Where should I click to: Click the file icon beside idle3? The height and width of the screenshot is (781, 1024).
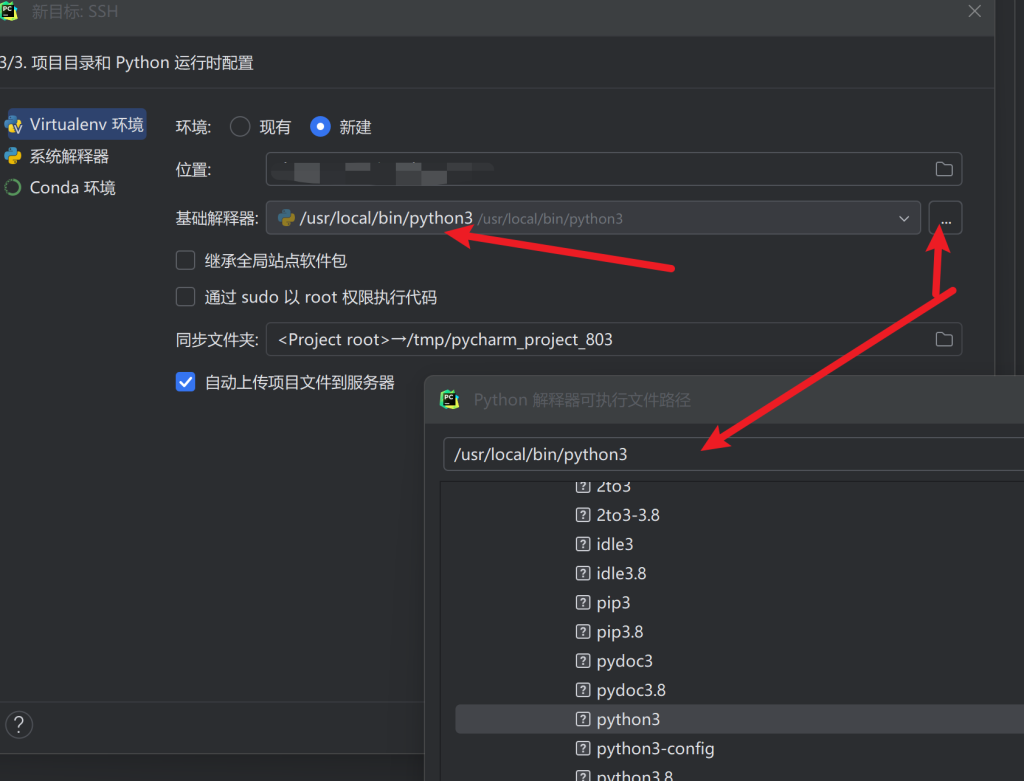[583, 545]
